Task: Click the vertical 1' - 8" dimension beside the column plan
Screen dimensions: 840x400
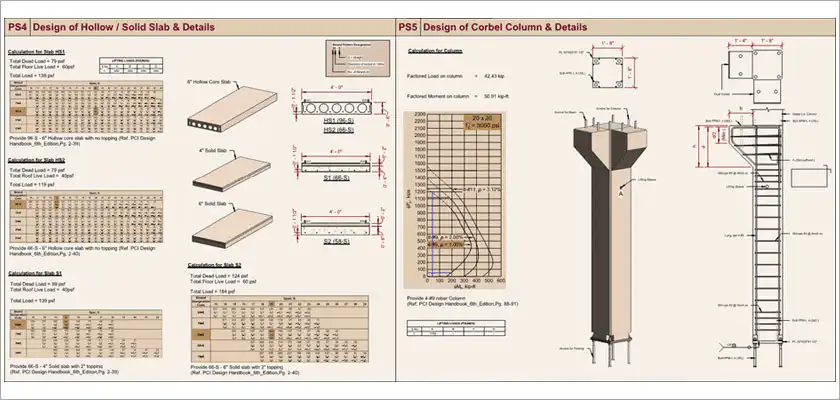Action: (632, 72)
